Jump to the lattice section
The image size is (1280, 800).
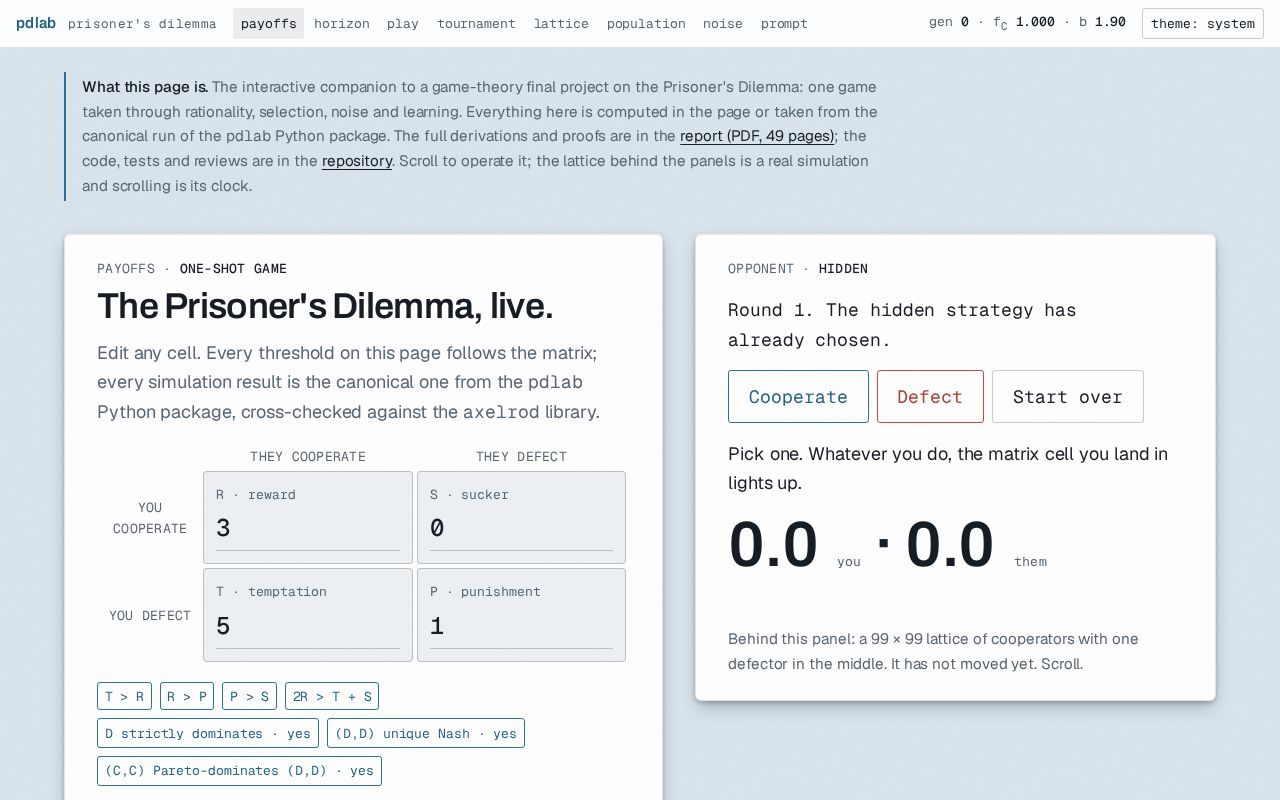point(561,23)
